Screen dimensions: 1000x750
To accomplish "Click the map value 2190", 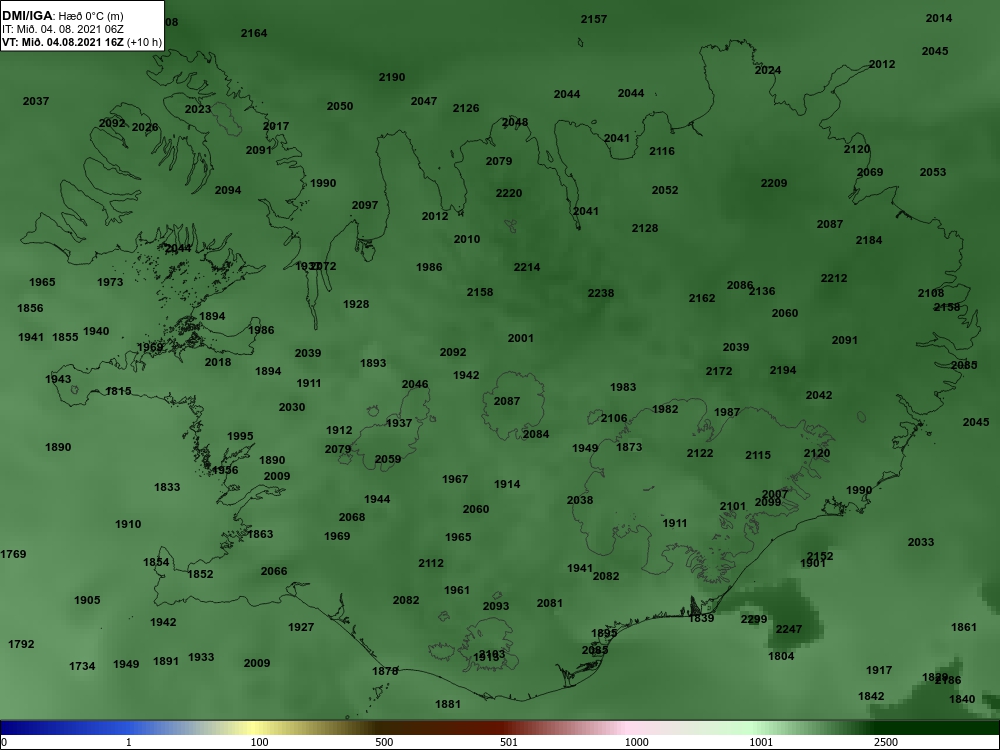I will [392, 77].
